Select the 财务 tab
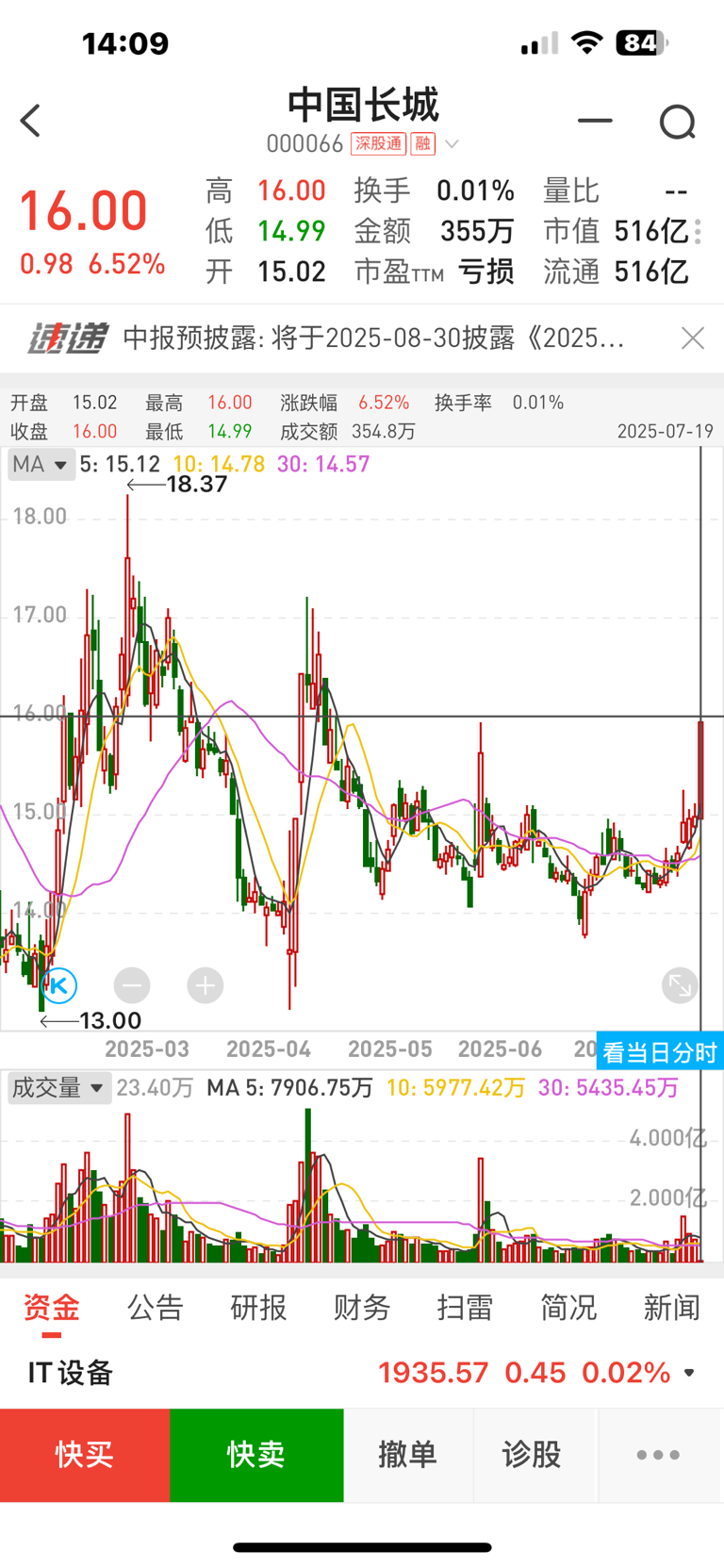 (362, 1308)
